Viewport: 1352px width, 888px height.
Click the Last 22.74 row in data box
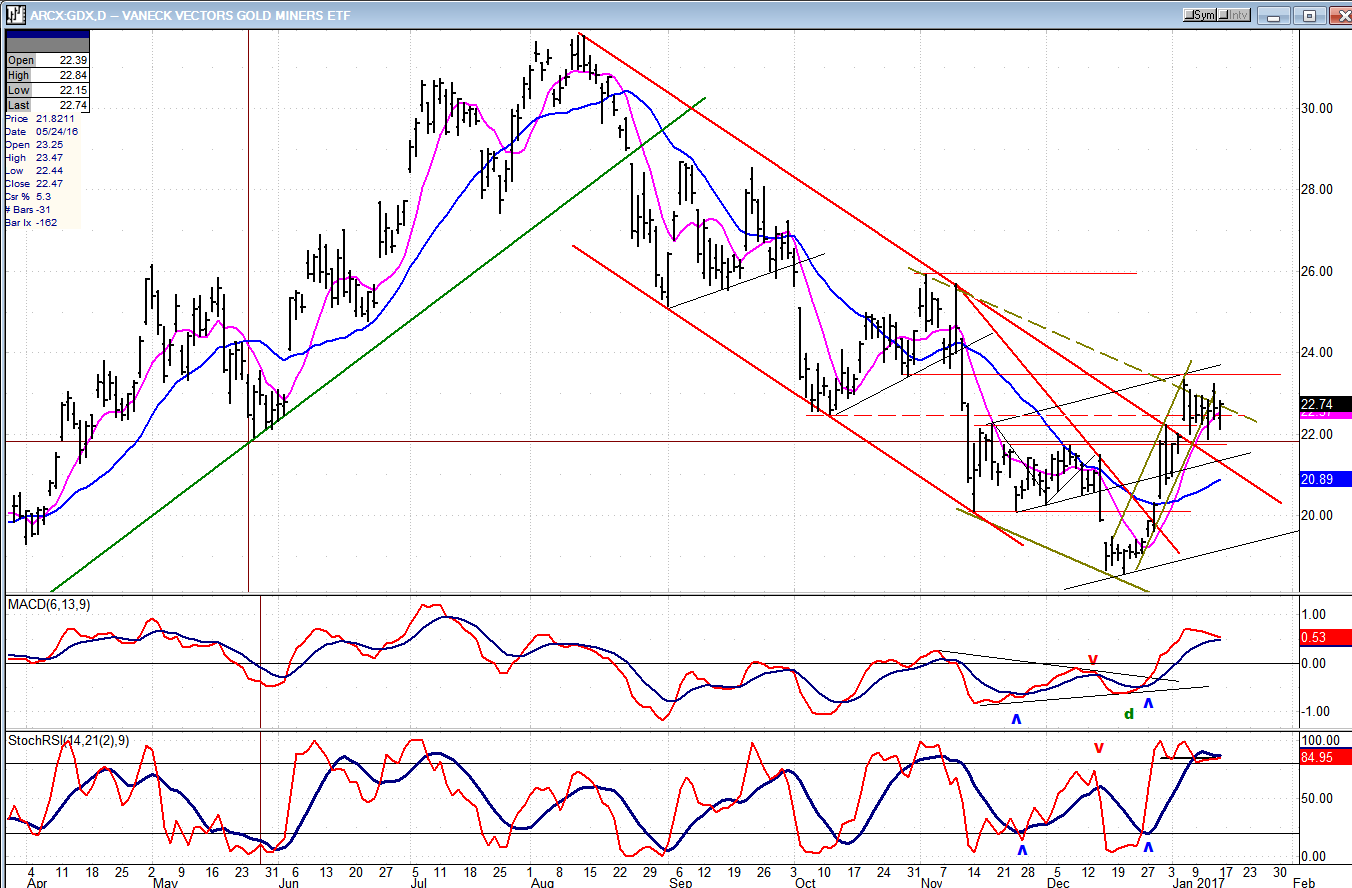tap(47, 105)
